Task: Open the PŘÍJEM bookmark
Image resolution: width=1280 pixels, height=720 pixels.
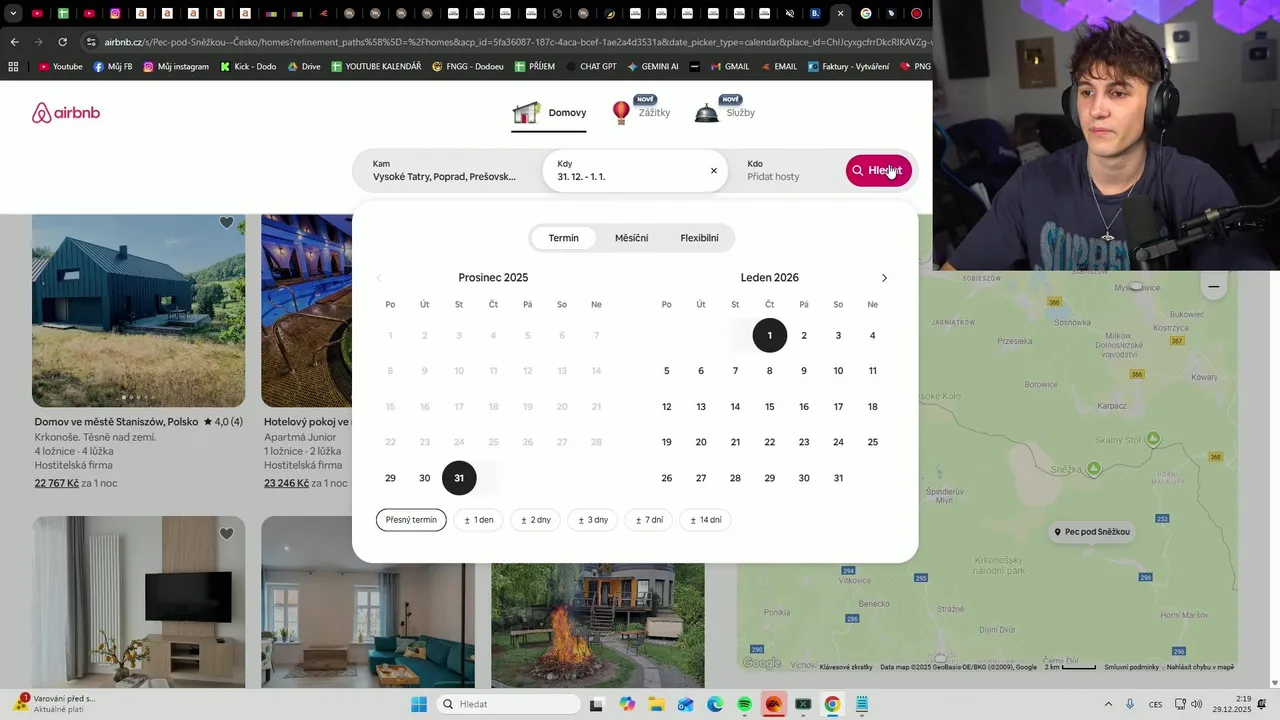Action: pyautogui.click(x=535, y=66)
